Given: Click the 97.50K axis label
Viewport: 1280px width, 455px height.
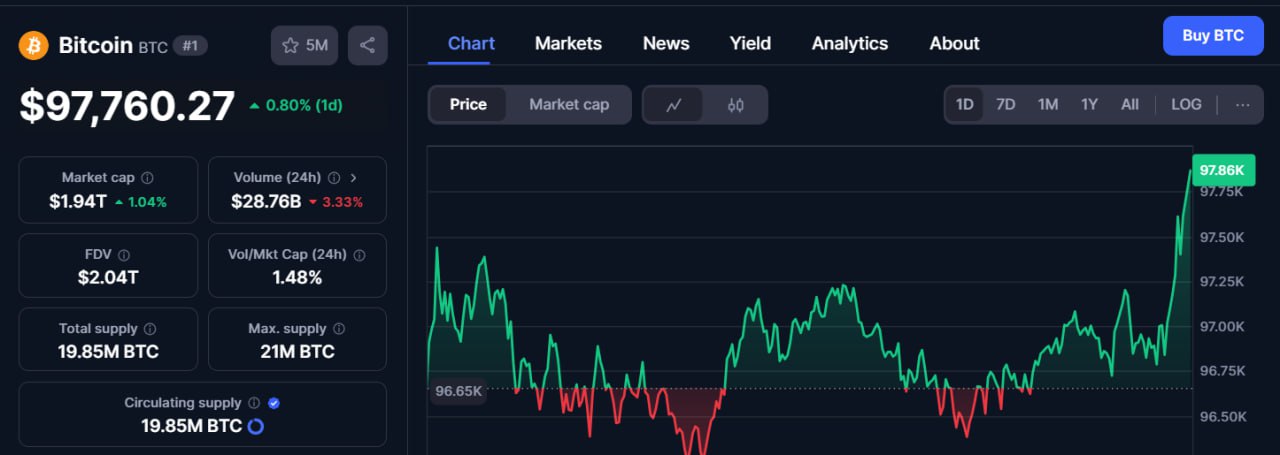Looking at the screenshot, I should coord(1222,237).
